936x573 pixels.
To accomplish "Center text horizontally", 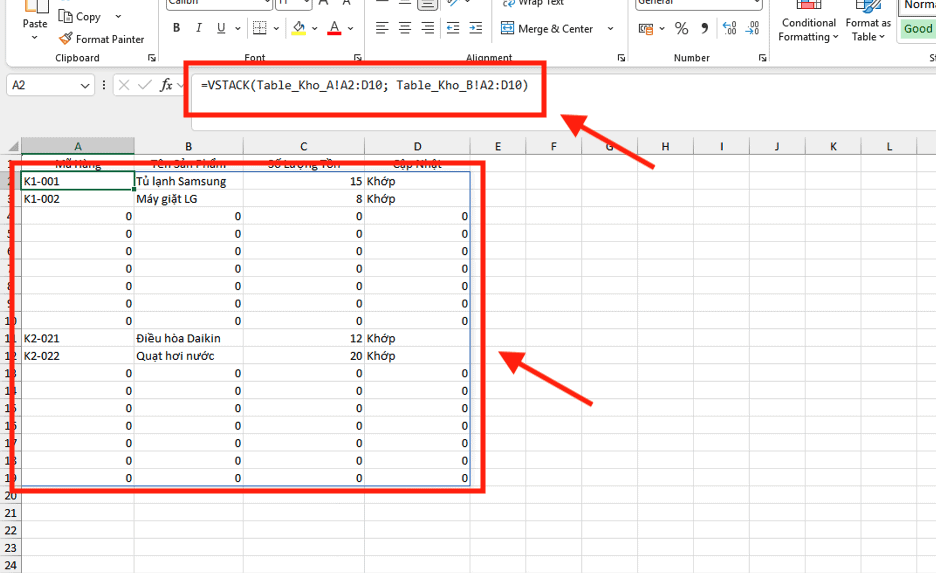I will point(405,28).
